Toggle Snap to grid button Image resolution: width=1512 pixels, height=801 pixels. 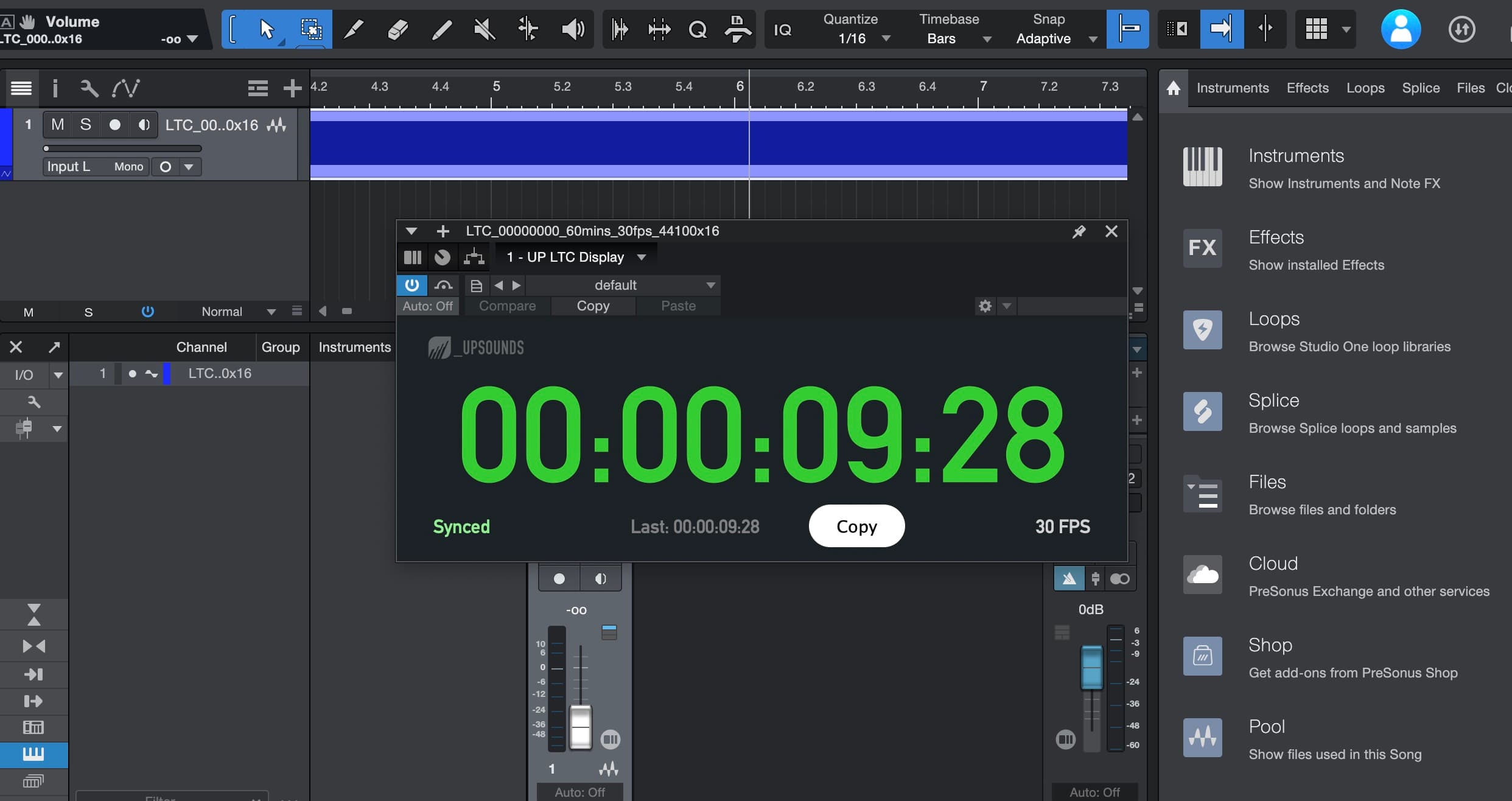point(1128,29)
